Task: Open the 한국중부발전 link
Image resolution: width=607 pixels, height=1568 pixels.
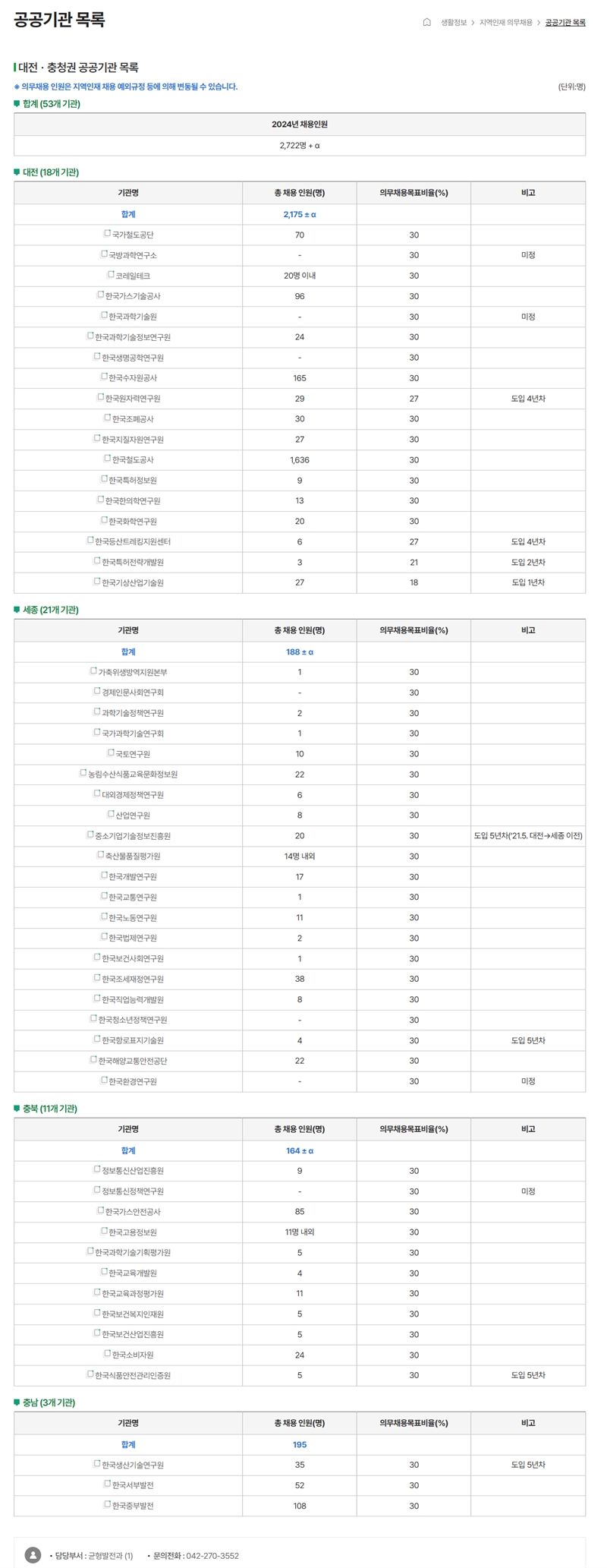Action: 133,1505
